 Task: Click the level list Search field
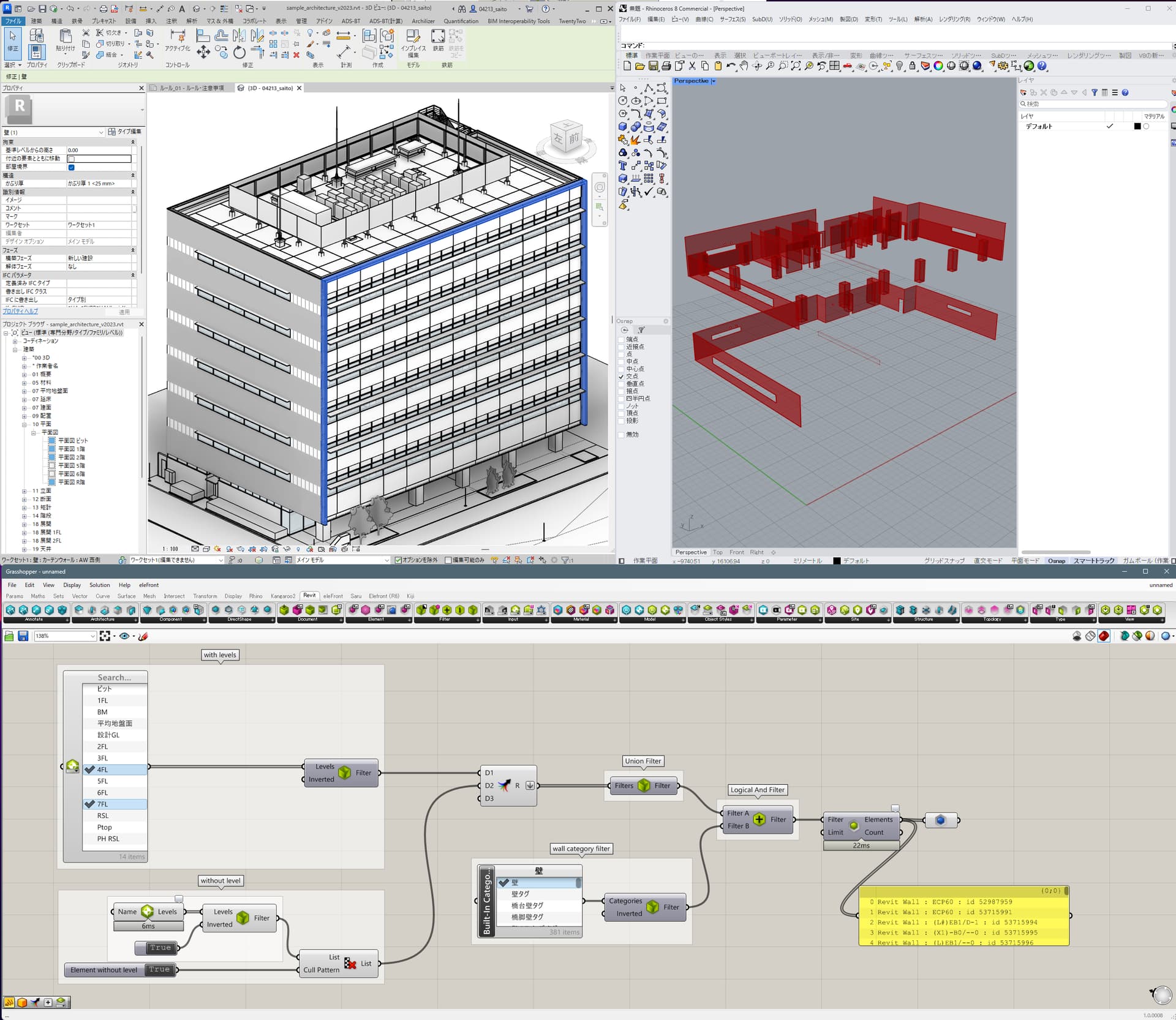(x=115, y=677)
